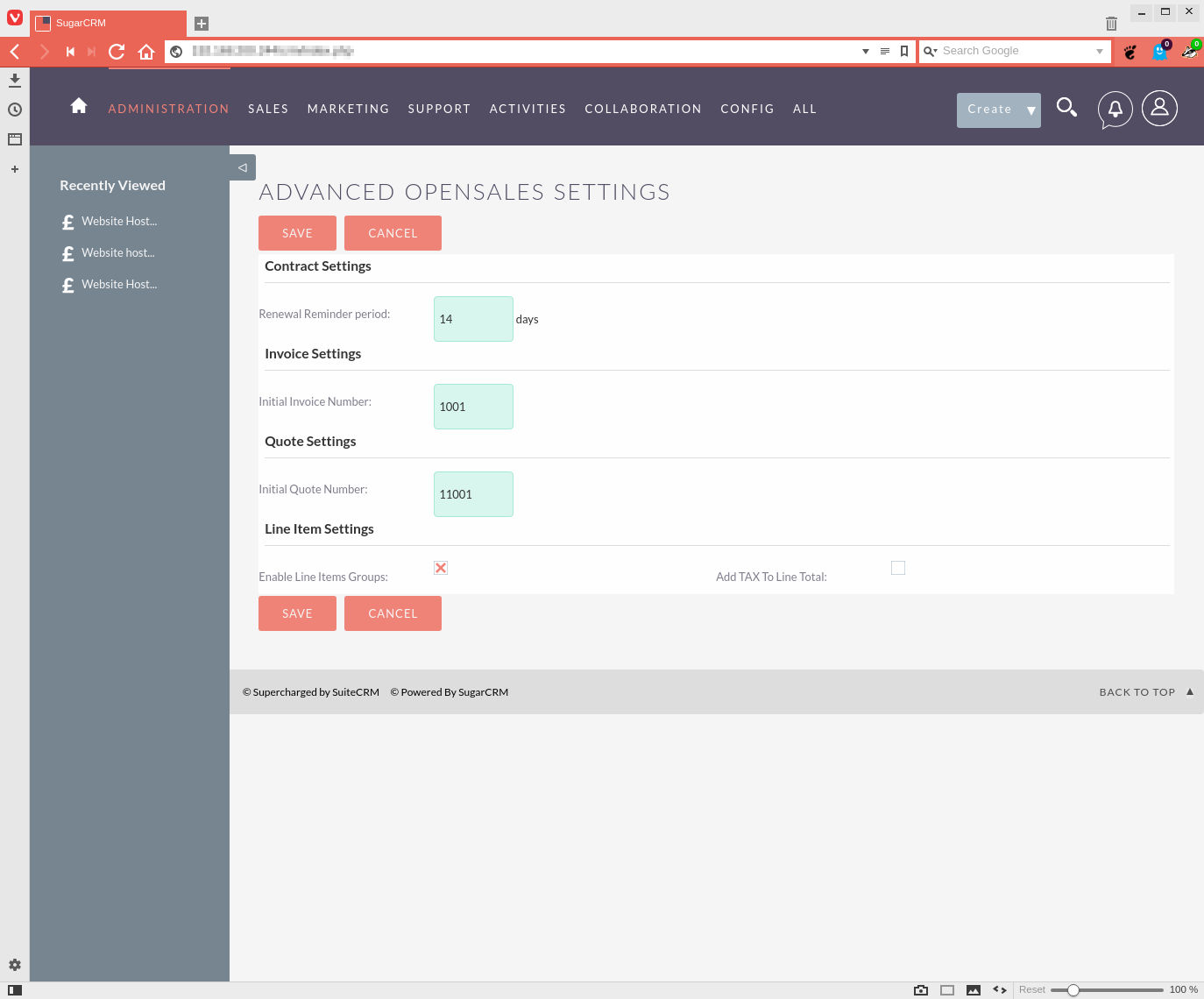Open recently viewed "Website host..." lowercase entry
Image resolution: width=1204 pixels, height=999 pixels.
[118, 253]
